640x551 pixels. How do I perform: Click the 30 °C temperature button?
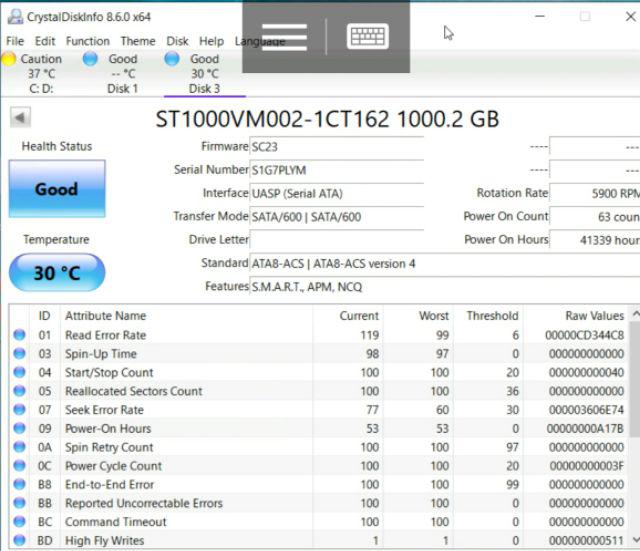(x=56, y=273)
